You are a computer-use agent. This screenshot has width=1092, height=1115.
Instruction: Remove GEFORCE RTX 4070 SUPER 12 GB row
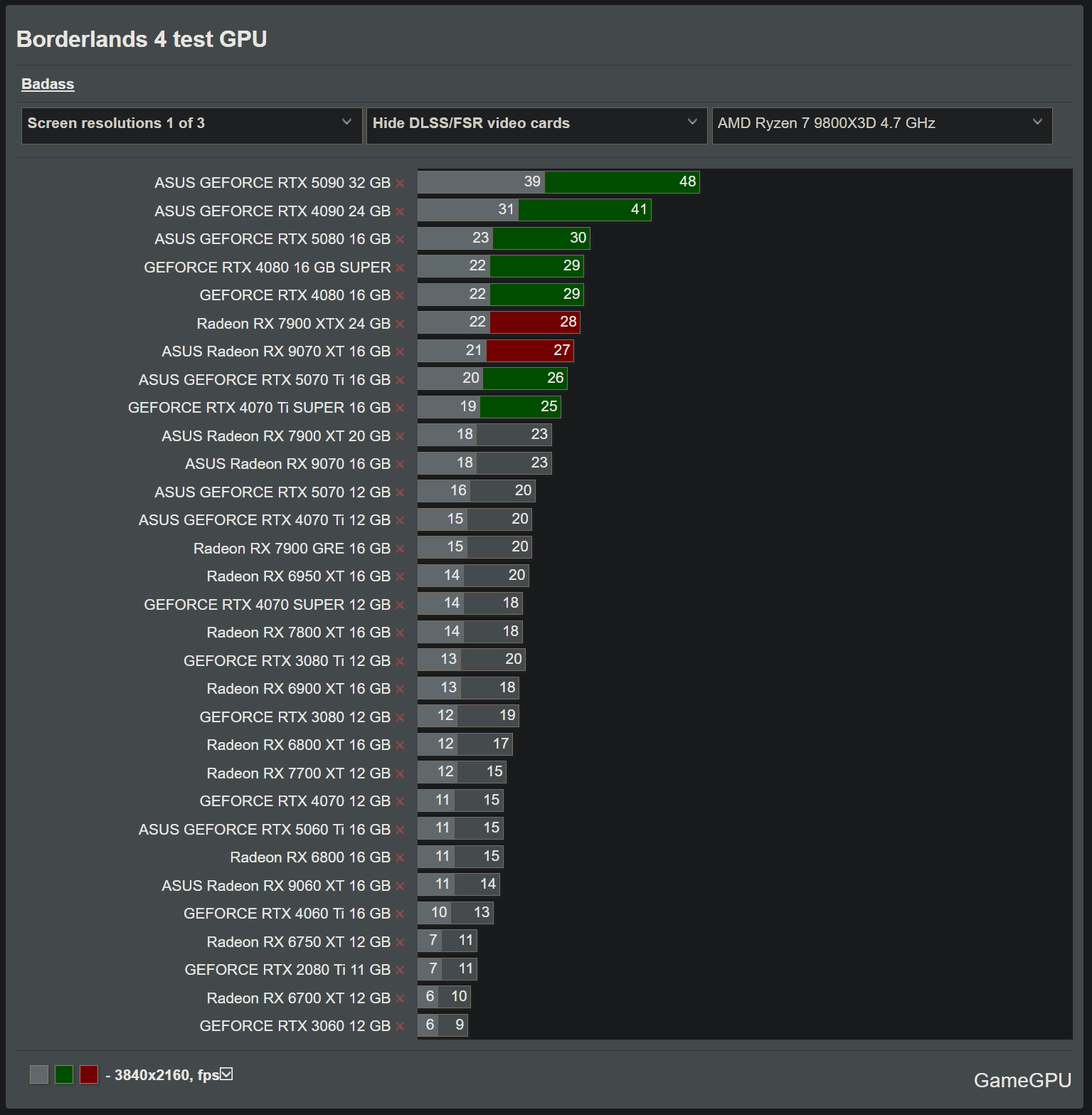pos(401,605)
